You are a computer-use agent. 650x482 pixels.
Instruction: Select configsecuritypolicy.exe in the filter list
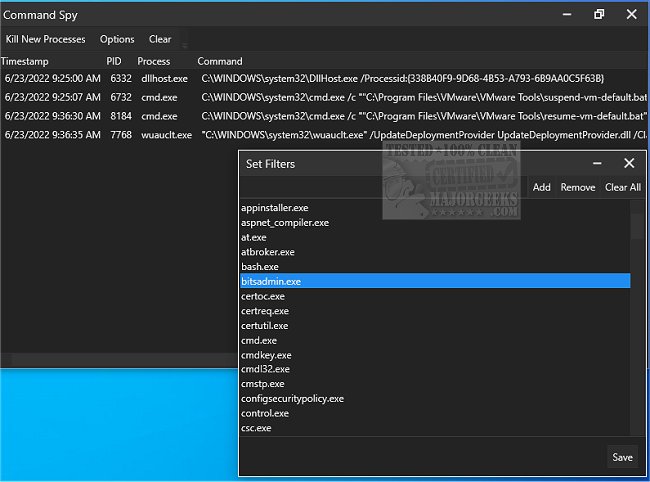tap(435, 399)
